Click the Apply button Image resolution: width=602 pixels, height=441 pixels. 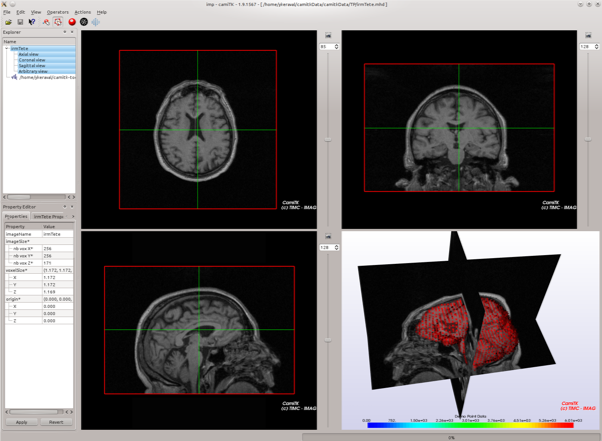pos(22,422)
